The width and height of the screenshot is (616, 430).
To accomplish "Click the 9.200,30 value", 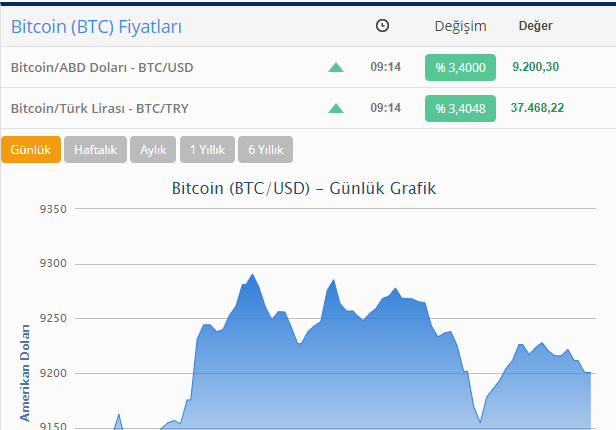I will coord(535,67).
